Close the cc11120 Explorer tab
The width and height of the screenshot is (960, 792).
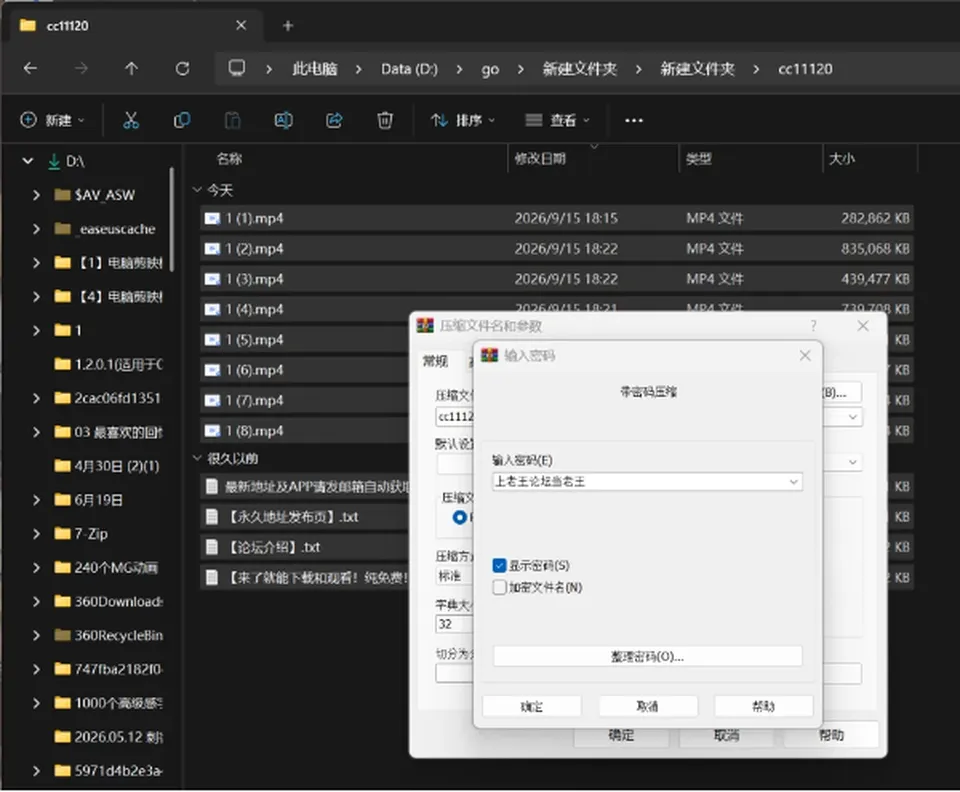coord(241,25)
